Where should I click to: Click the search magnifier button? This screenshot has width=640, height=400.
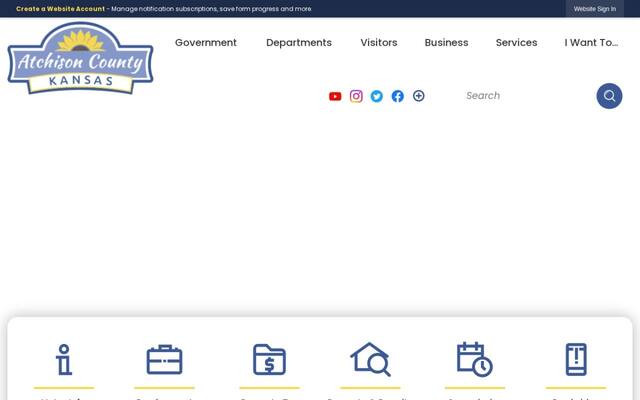coord(609,96)
